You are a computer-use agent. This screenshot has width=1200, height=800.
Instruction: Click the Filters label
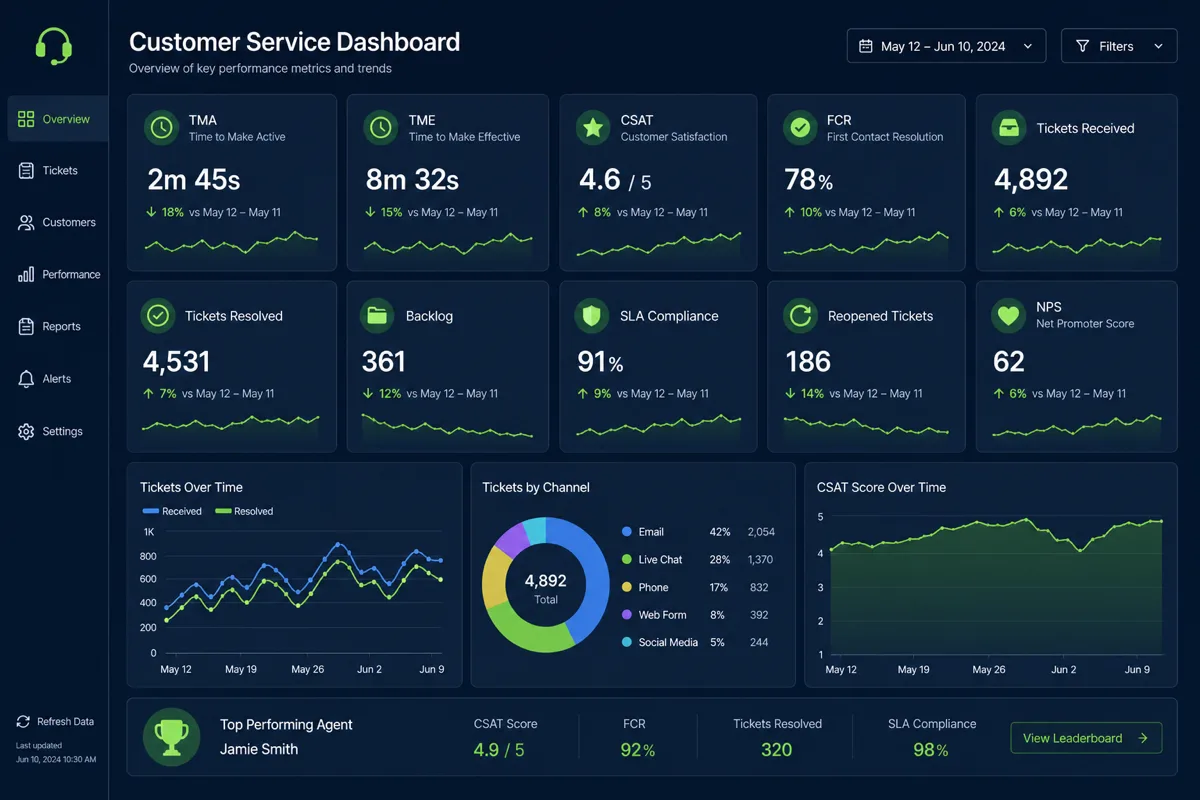[x=1116, y=47]
